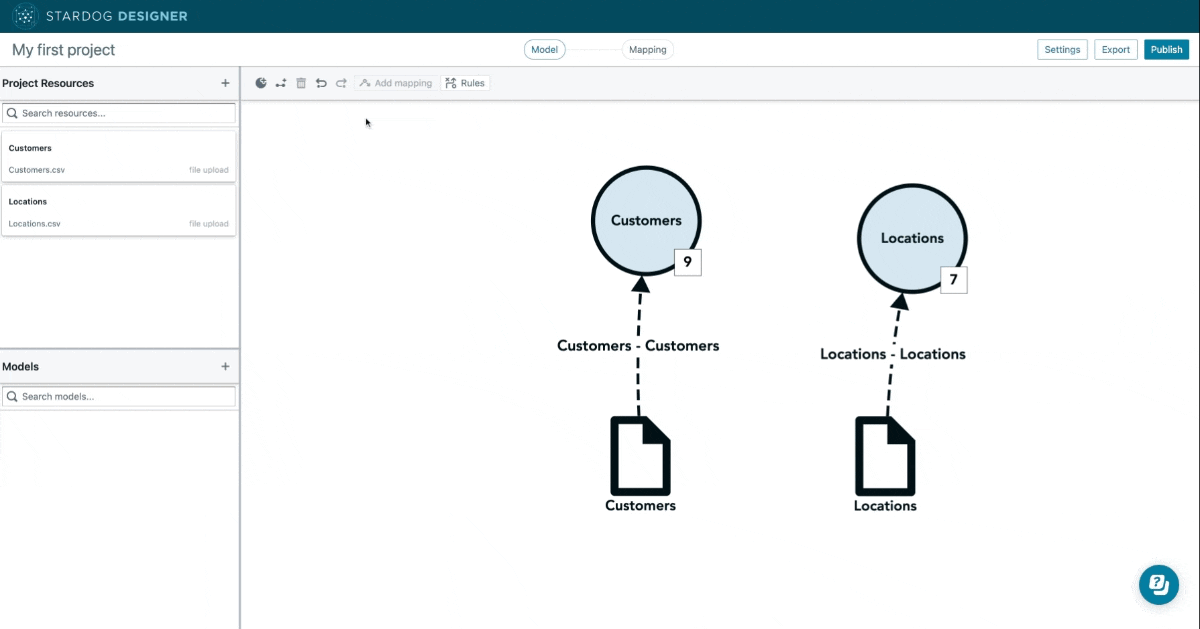Publish the project
This screenshot has width=1200, height=629.
[x=1166, y=49]
